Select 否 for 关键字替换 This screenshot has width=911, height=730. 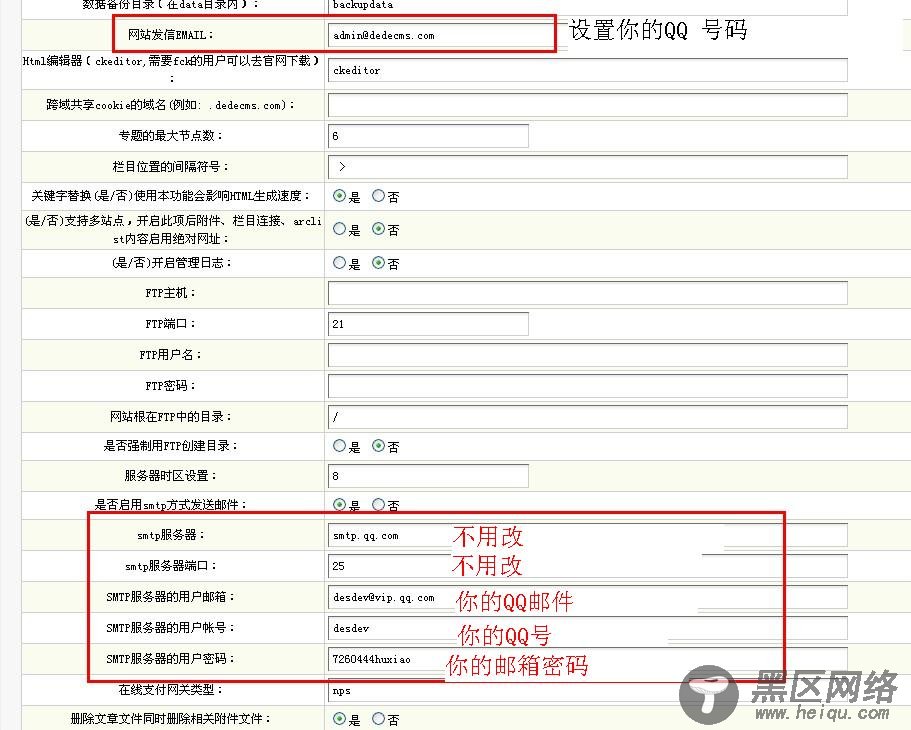(x=378, y=196)
